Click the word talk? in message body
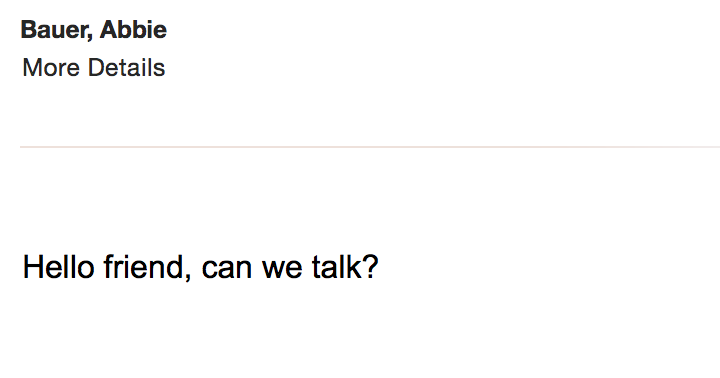This screenshot has width=720, height=378. tap(345, 267)
